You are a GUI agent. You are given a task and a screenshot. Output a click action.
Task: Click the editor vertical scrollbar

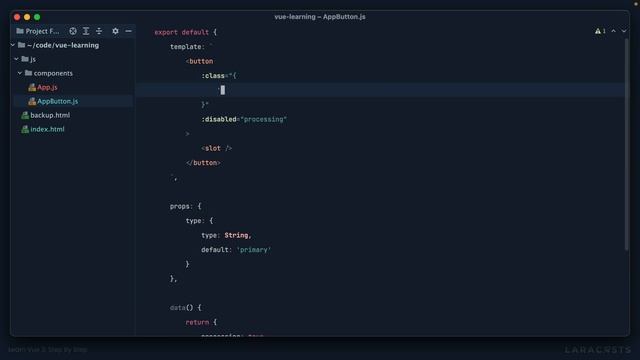(x=626, y=145)
